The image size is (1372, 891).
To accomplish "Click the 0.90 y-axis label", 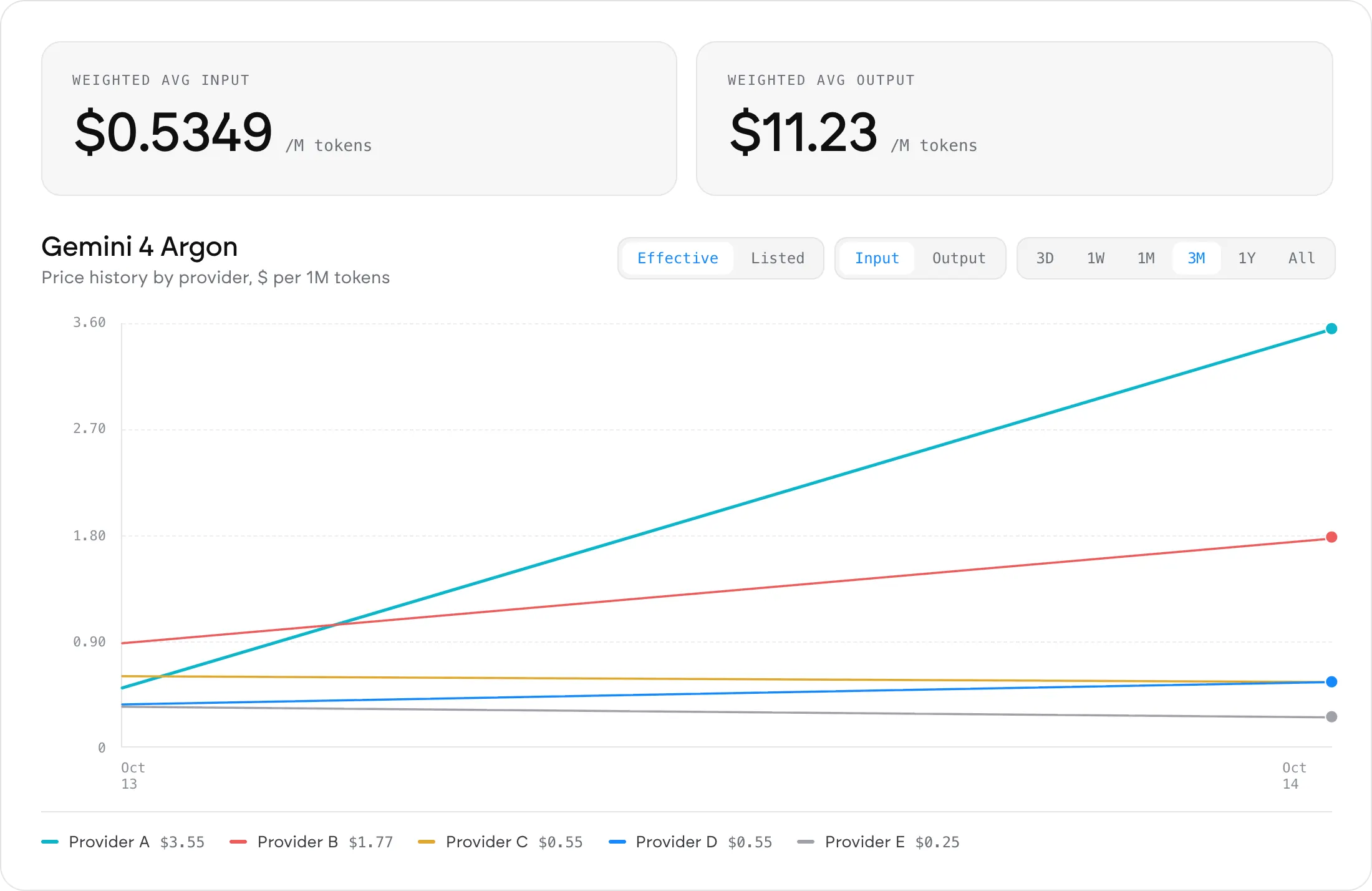I will point(89,642).
